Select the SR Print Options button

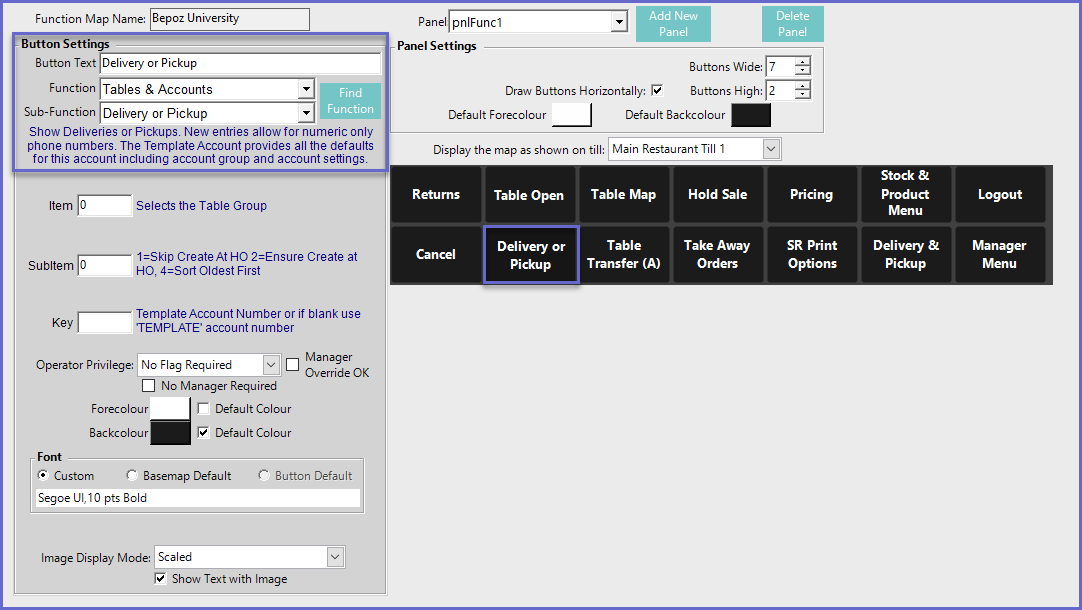[811, 255]
